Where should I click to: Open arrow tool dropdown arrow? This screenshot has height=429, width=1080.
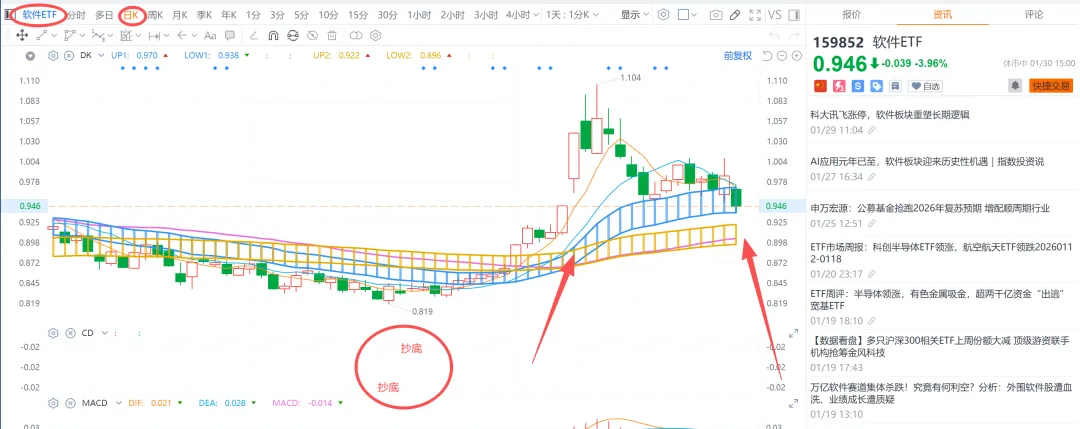tap(194, 35)
